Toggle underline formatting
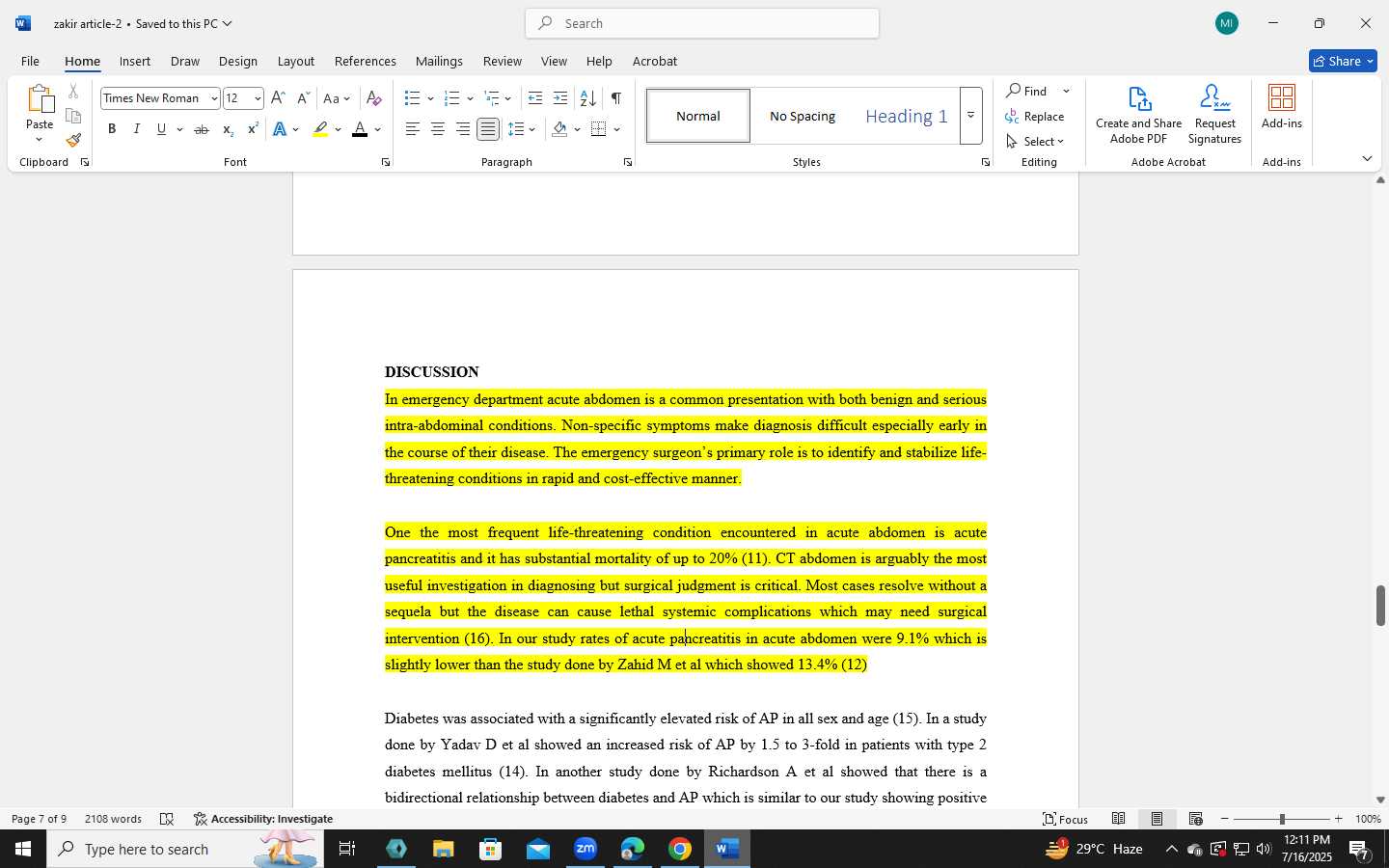Image resolution: width=1389 pixels, height=868 pixels. [161, 129]
